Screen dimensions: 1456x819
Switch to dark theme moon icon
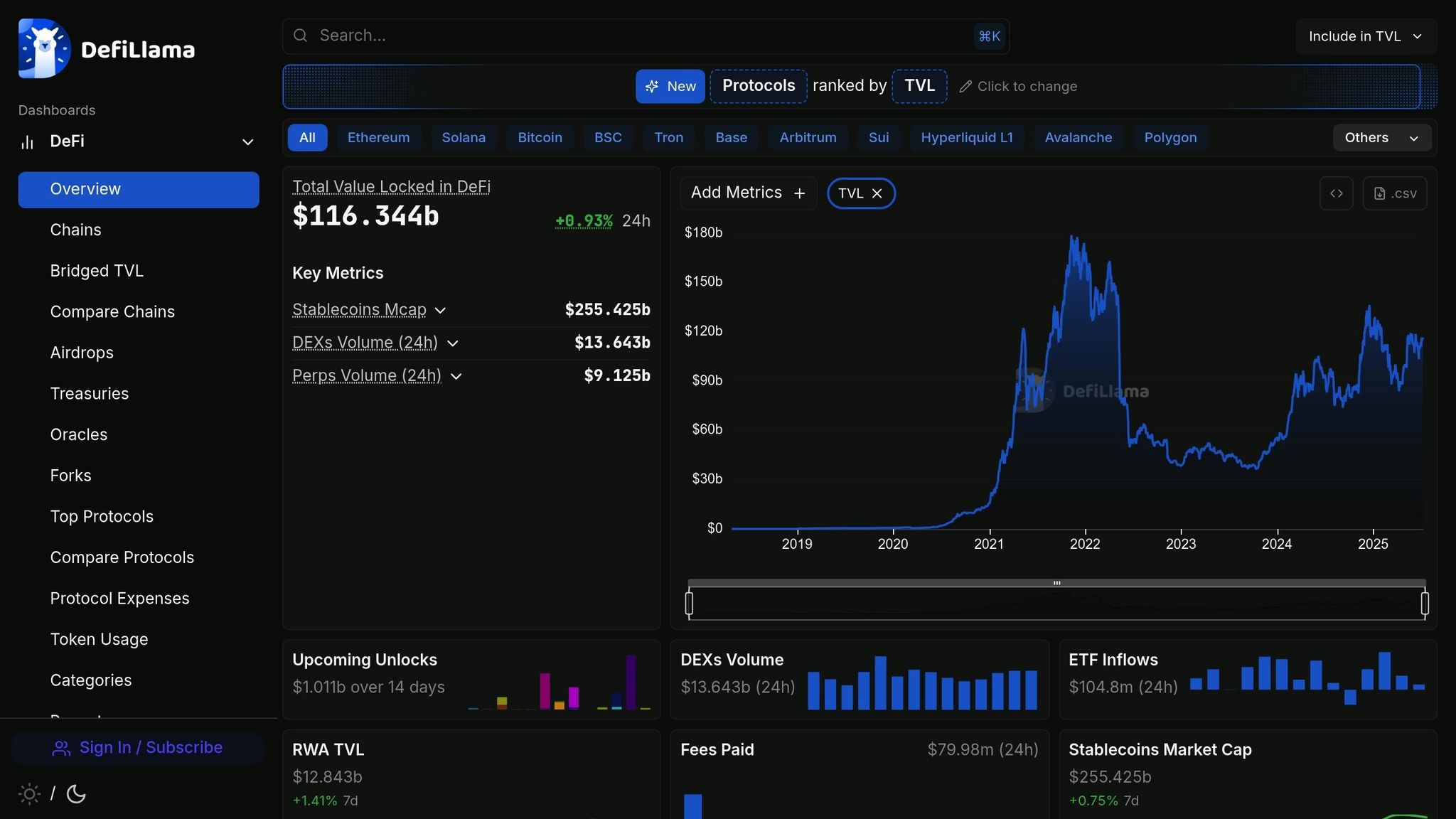(76, 794)
